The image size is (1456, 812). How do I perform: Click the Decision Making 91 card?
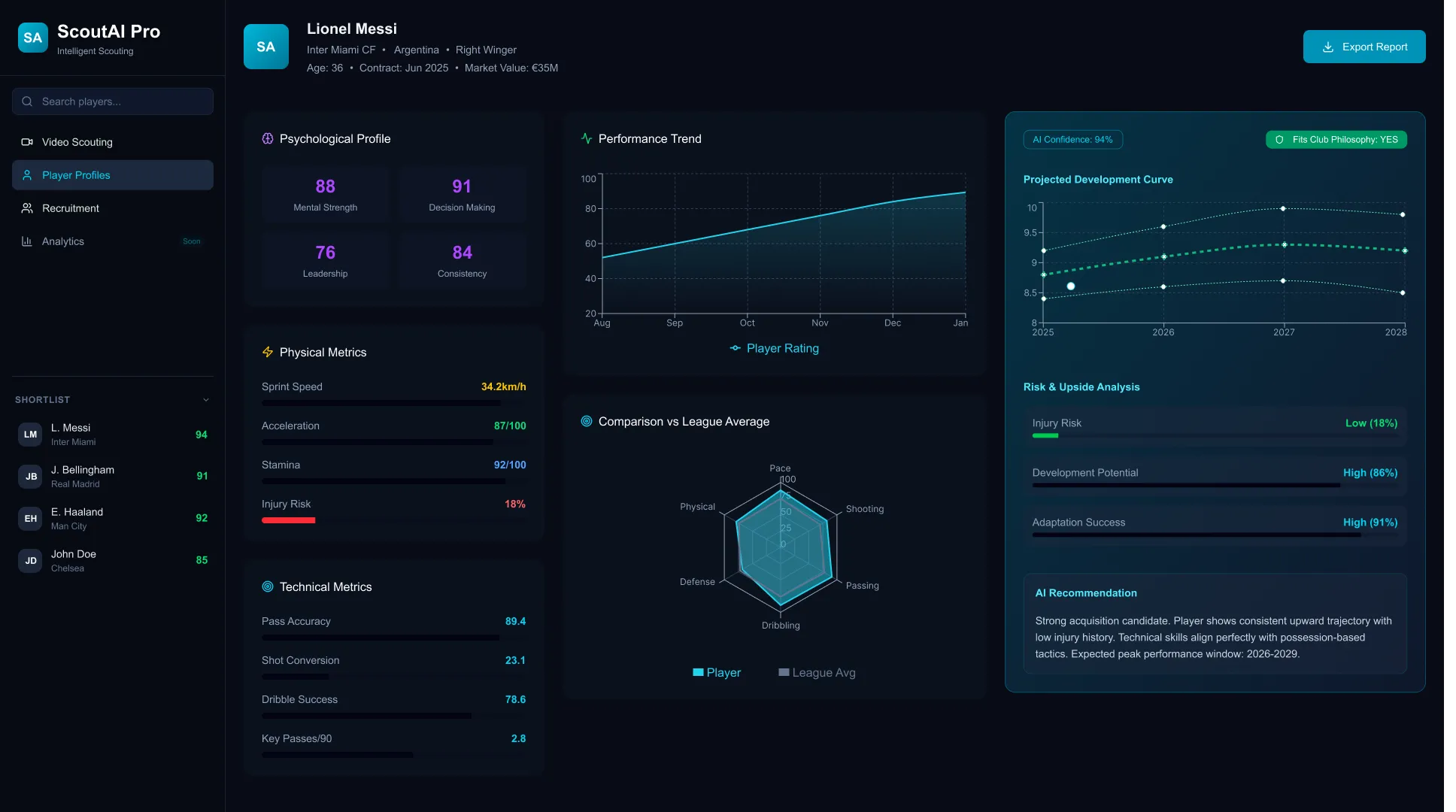(x=463, y=194)
